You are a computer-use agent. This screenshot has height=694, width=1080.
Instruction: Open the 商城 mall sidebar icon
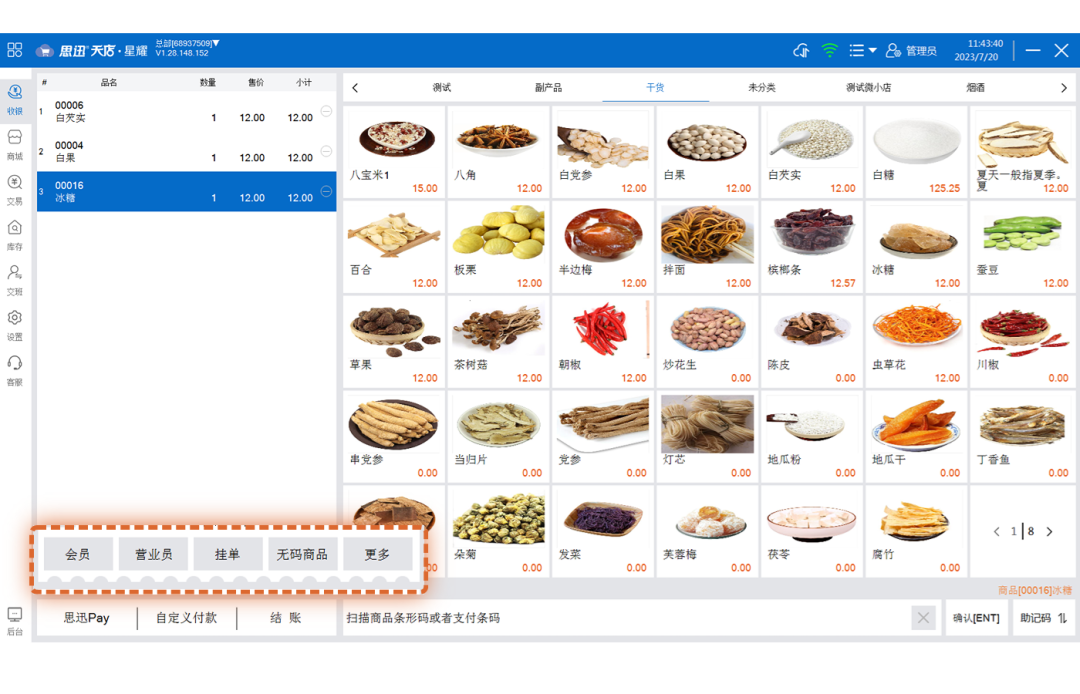(15, 142)
